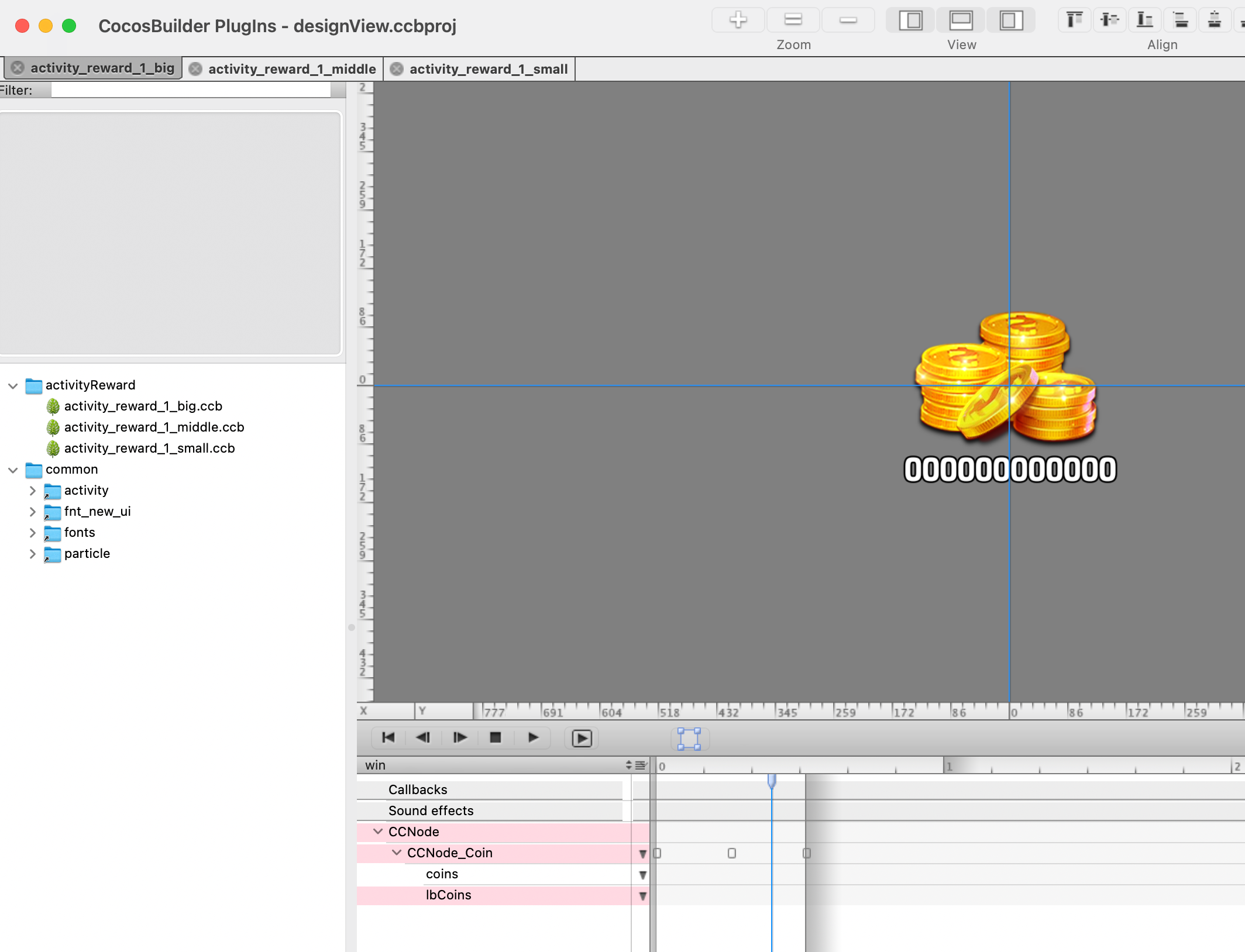Click the bounding box transform icon
Image resolution: width=1245 pixels, height=952 pixels.
click(x=689, y=739)
